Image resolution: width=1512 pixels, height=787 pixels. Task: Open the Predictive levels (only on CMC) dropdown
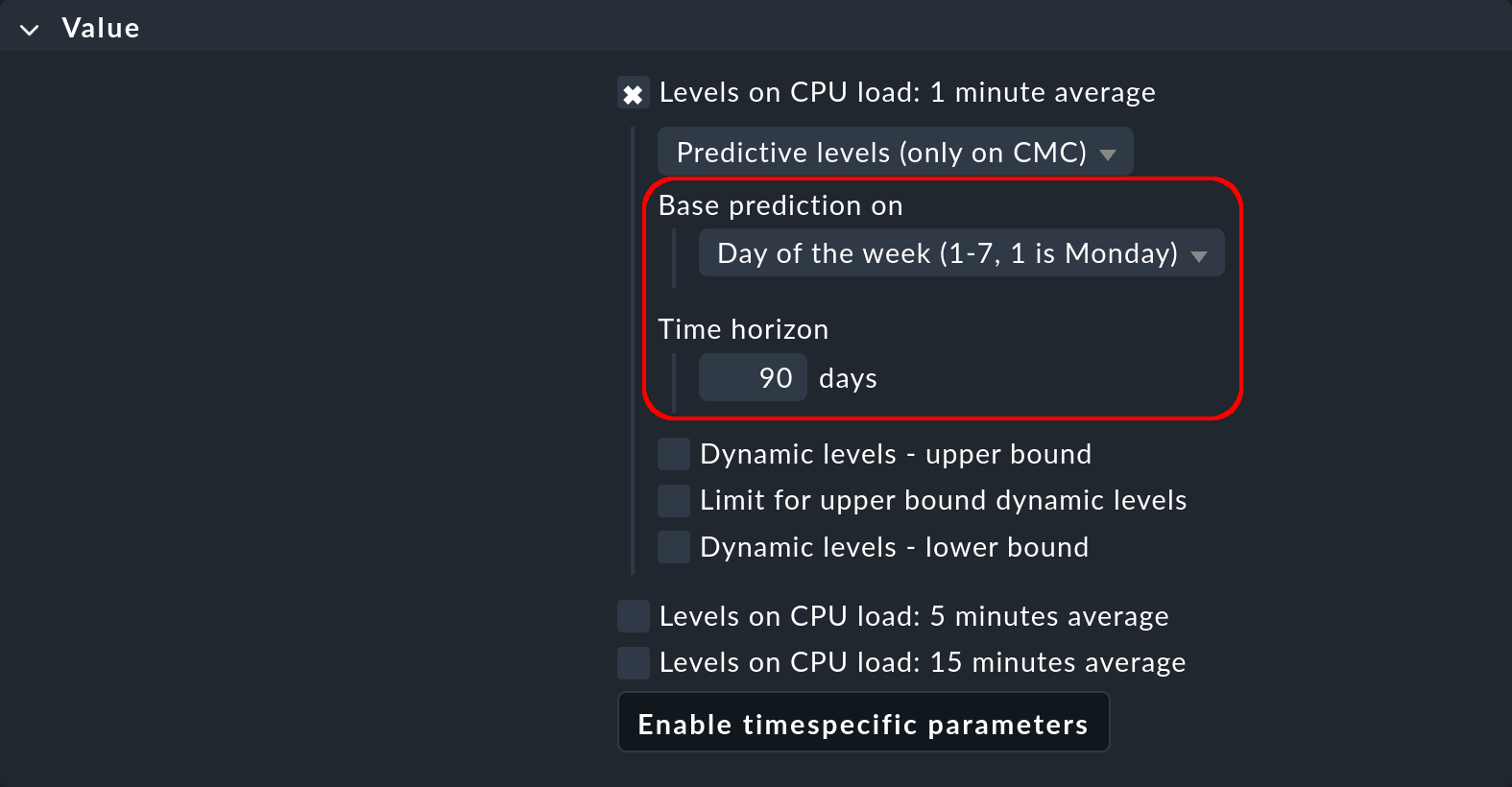894,151
